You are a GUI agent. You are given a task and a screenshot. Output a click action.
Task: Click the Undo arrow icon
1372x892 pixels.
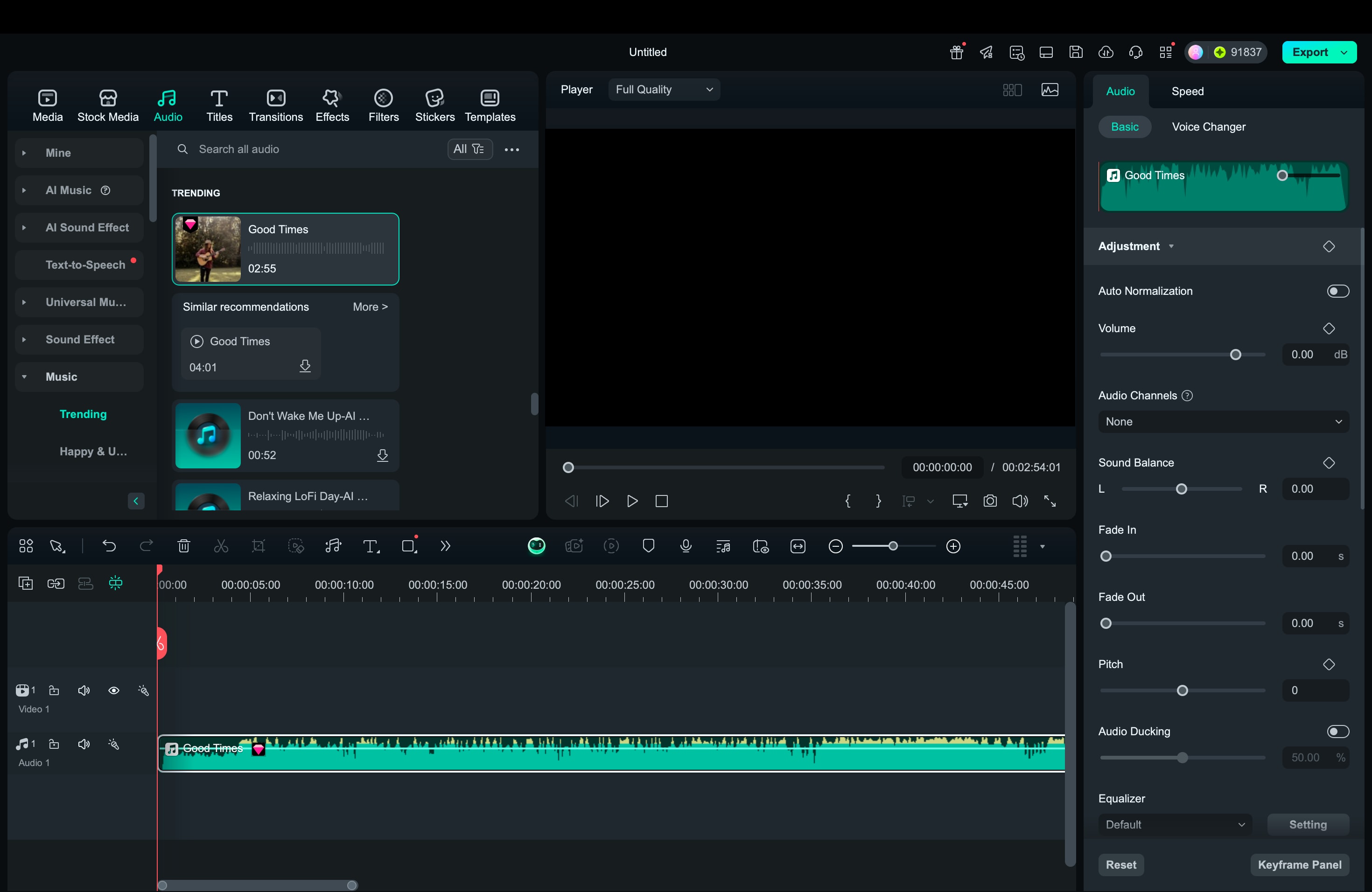pyautogui.click(x=109, y=546)
